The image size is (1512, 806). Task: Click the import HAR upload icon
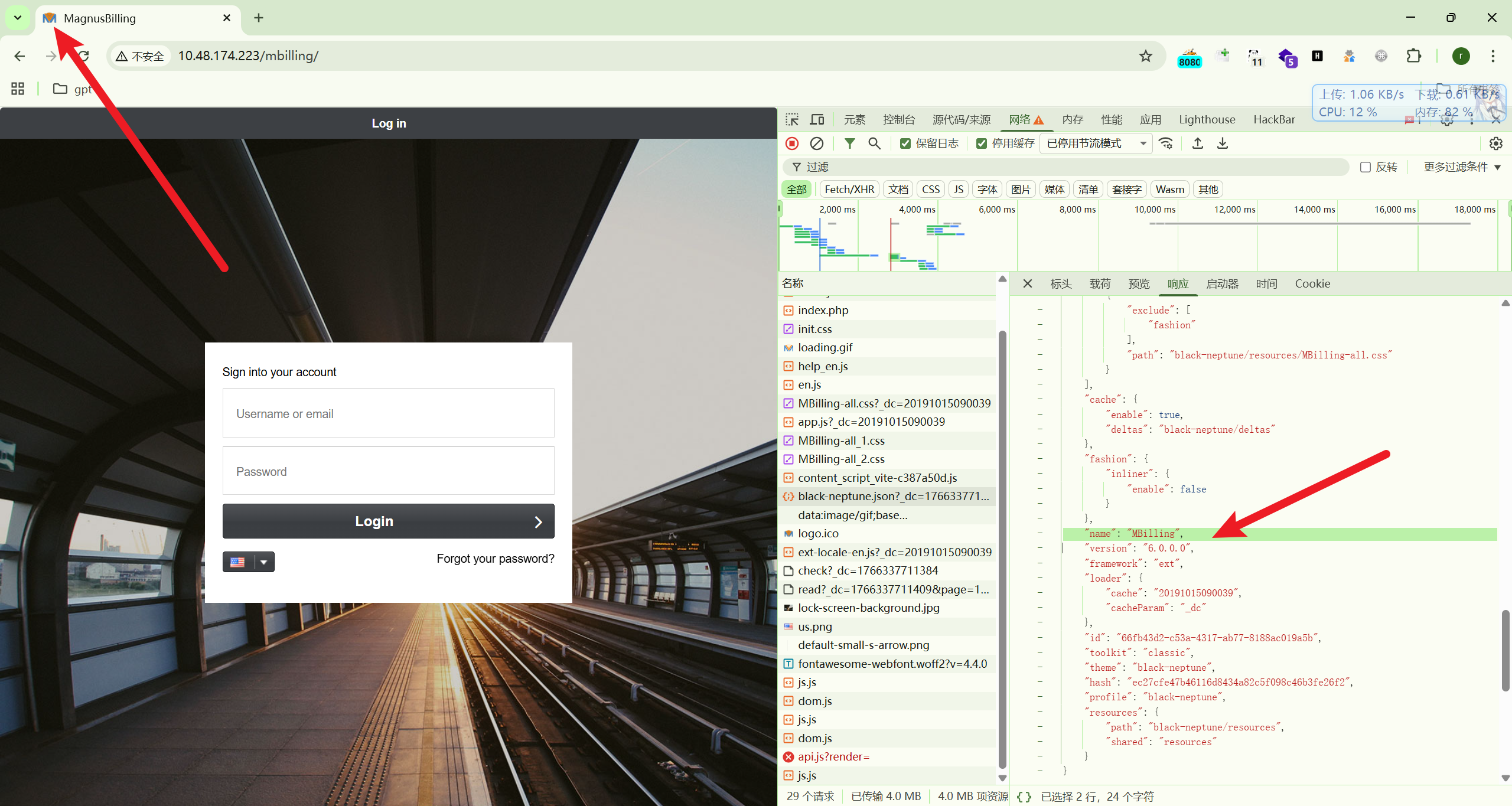[1198, 143]
